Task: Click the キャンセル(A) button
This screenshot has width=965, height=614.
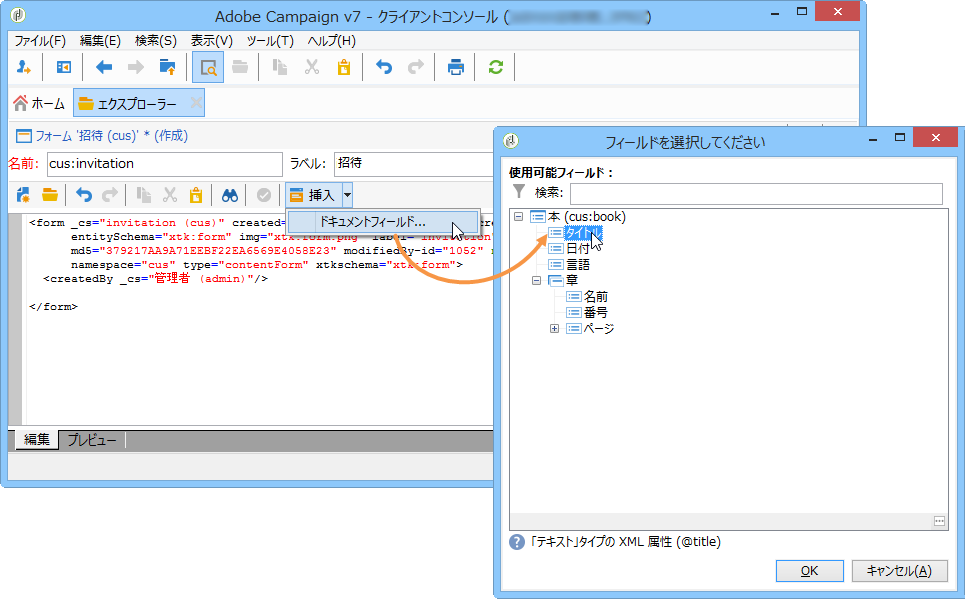Action: pos(899,571)
